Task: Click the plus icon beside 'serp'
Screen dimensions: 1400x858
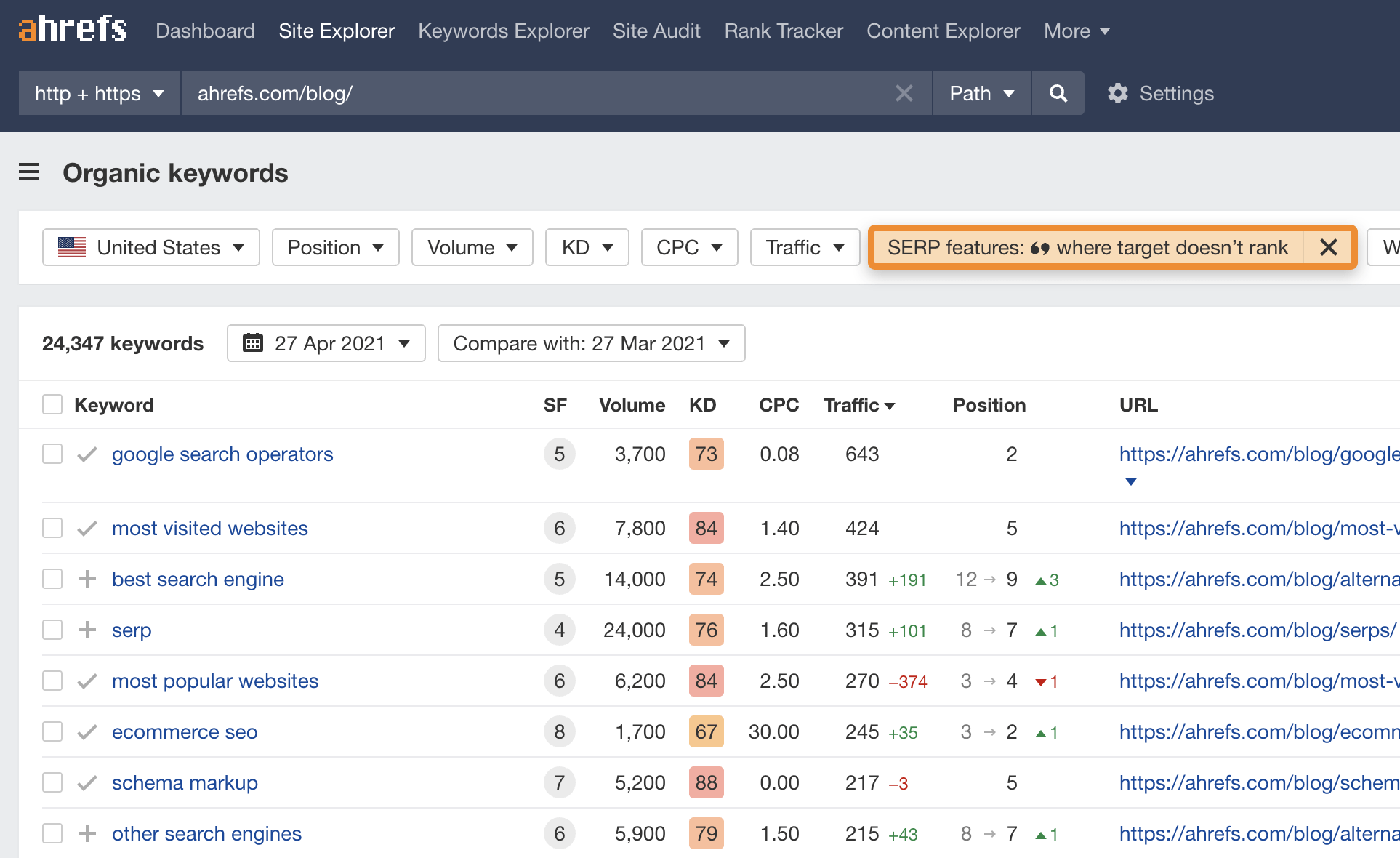Action: [x=87, y=630]
